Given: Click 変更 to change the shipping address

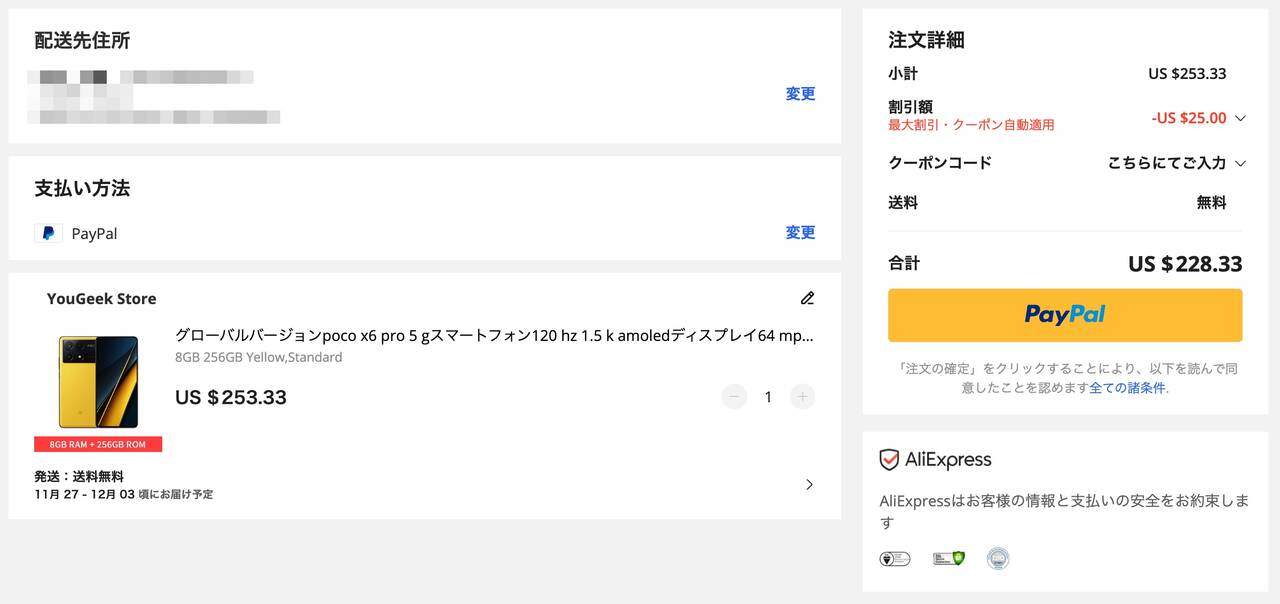Looking at the screenshot, I should 800,94.
